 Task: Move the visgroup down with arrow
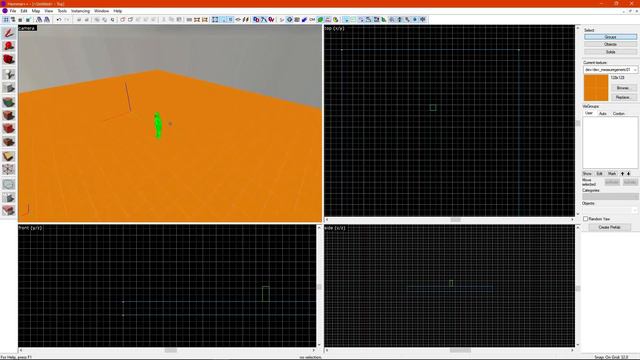629,174
